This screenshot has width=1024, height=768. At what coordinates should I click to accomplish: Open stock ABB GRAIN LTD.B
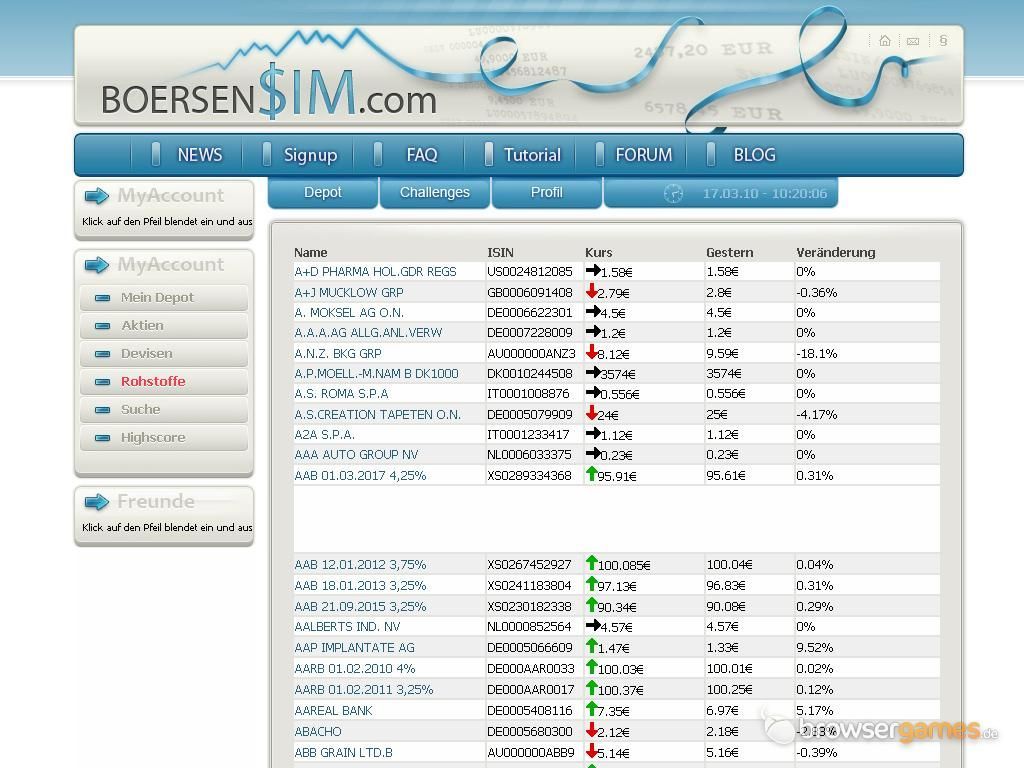pyautogui.click(x=344, y=752)
